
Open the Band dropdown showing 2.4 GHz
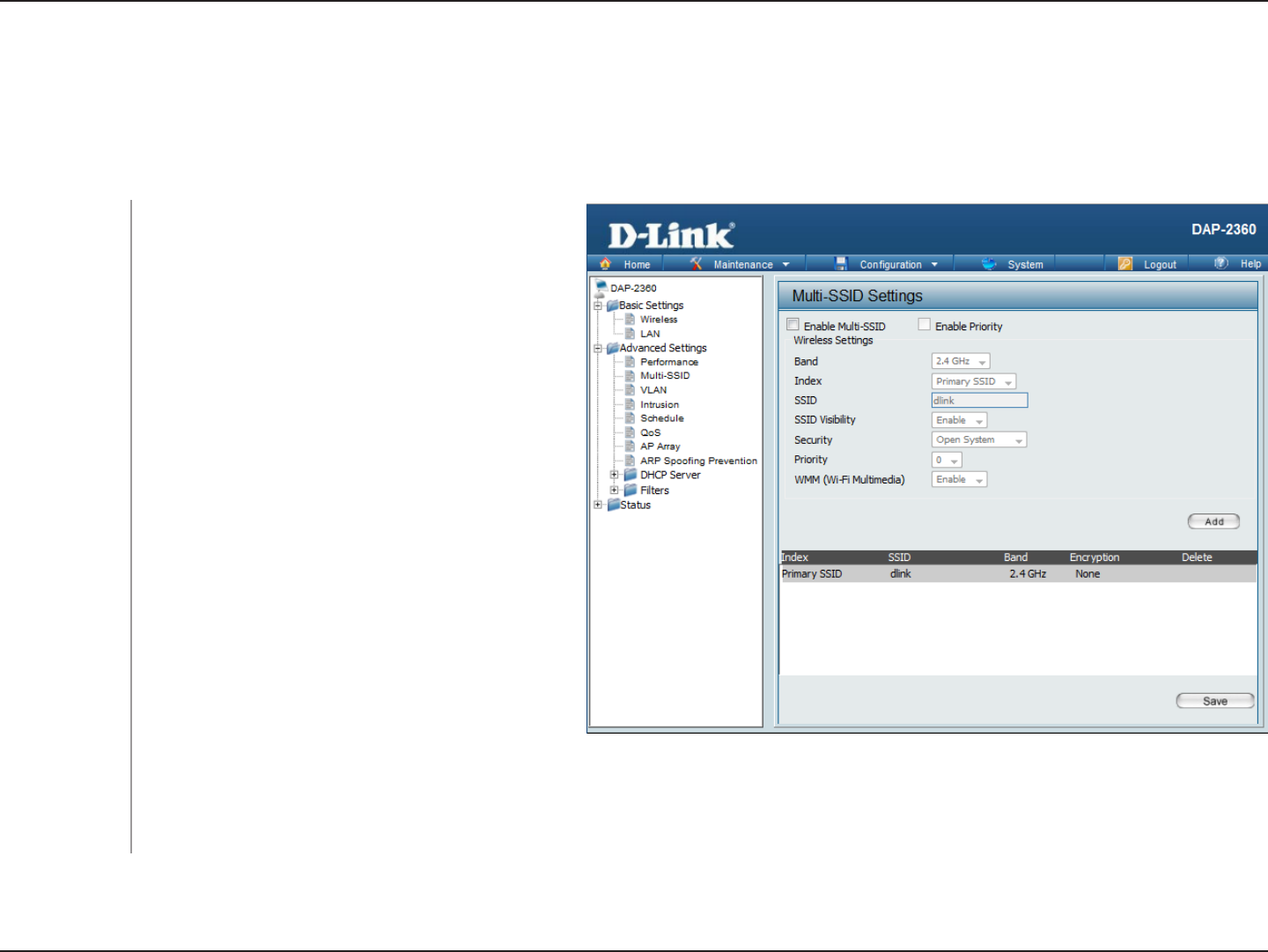961,361
